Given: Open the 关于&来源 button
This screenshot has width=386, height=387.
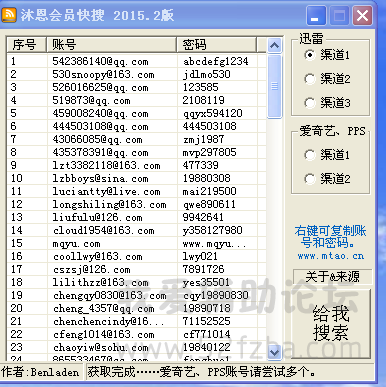Looking at the screenshot, I should click(332, 277).
